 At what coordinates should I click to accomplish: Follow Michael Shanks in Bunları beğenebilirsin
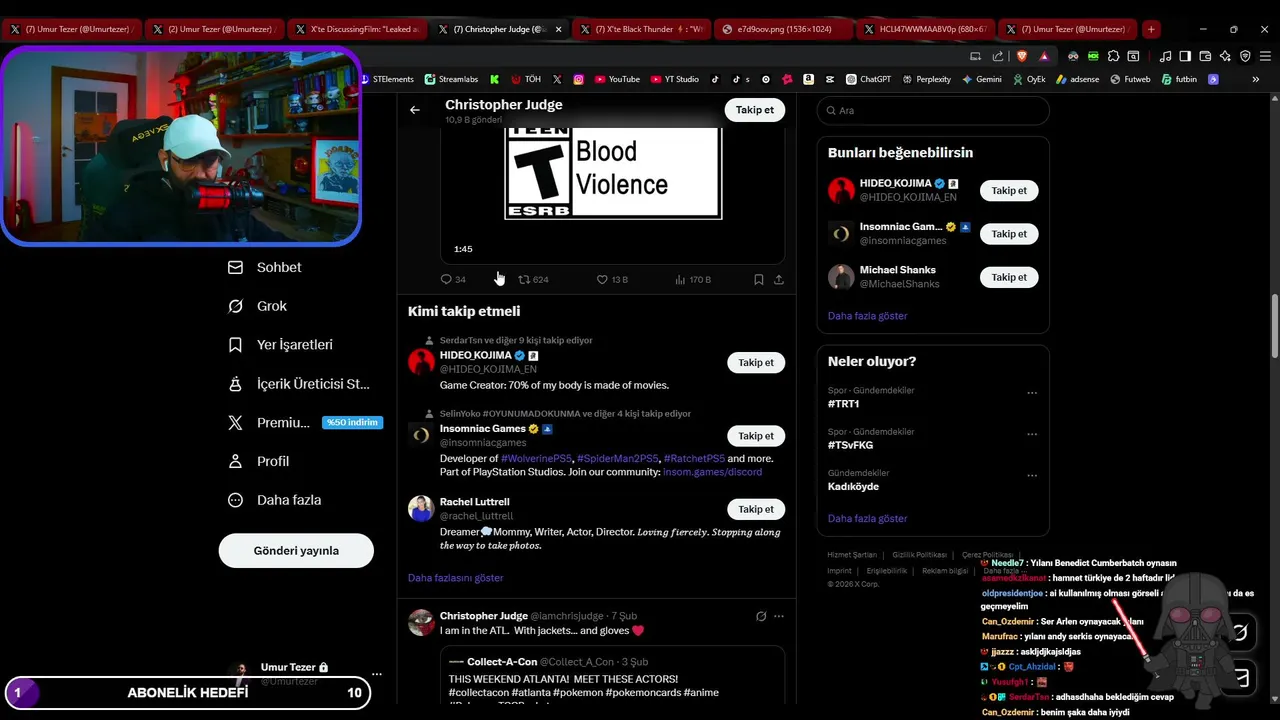click(1009, 277)
